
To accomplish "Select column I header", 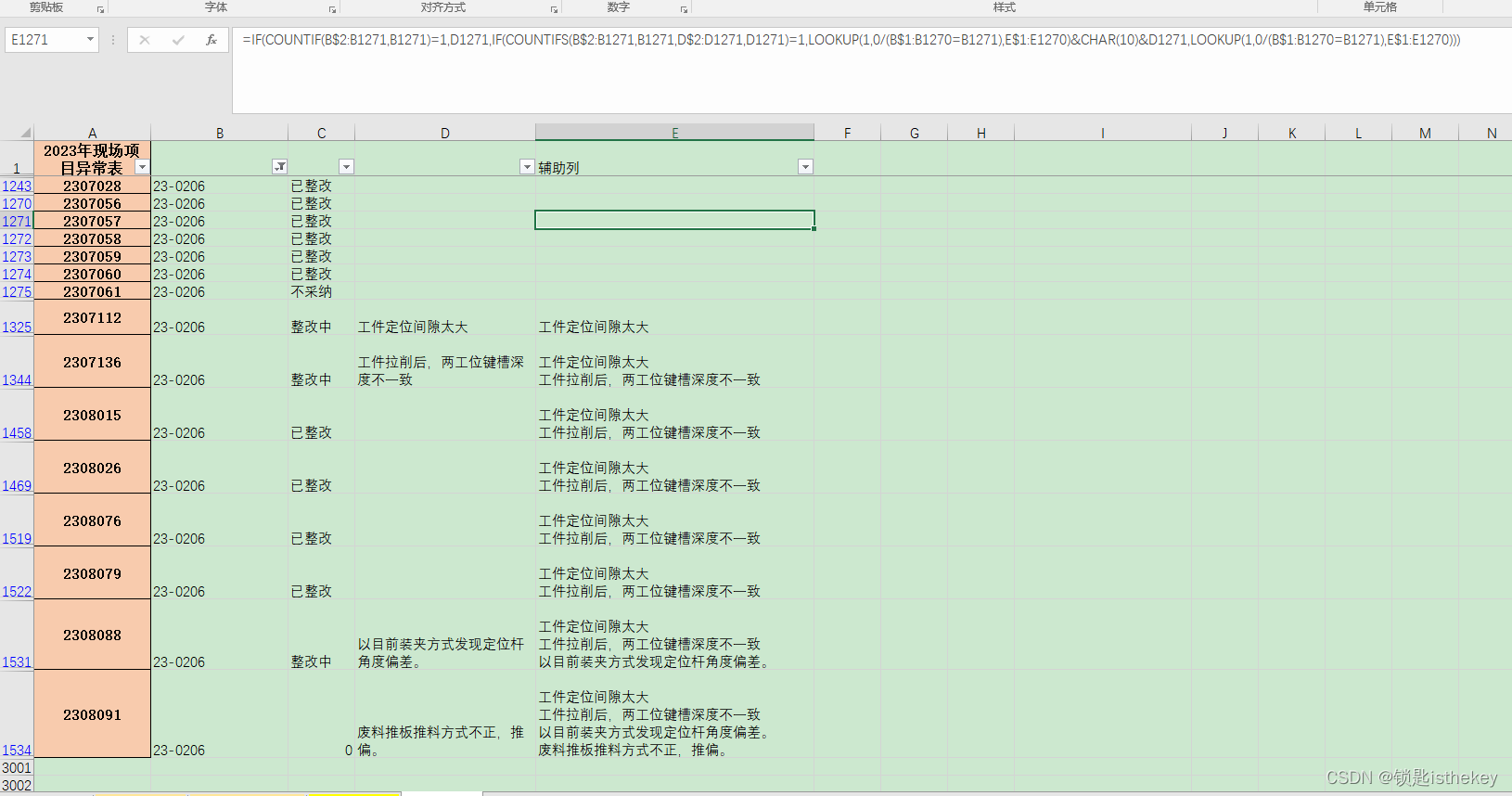I will point(1103,133).
